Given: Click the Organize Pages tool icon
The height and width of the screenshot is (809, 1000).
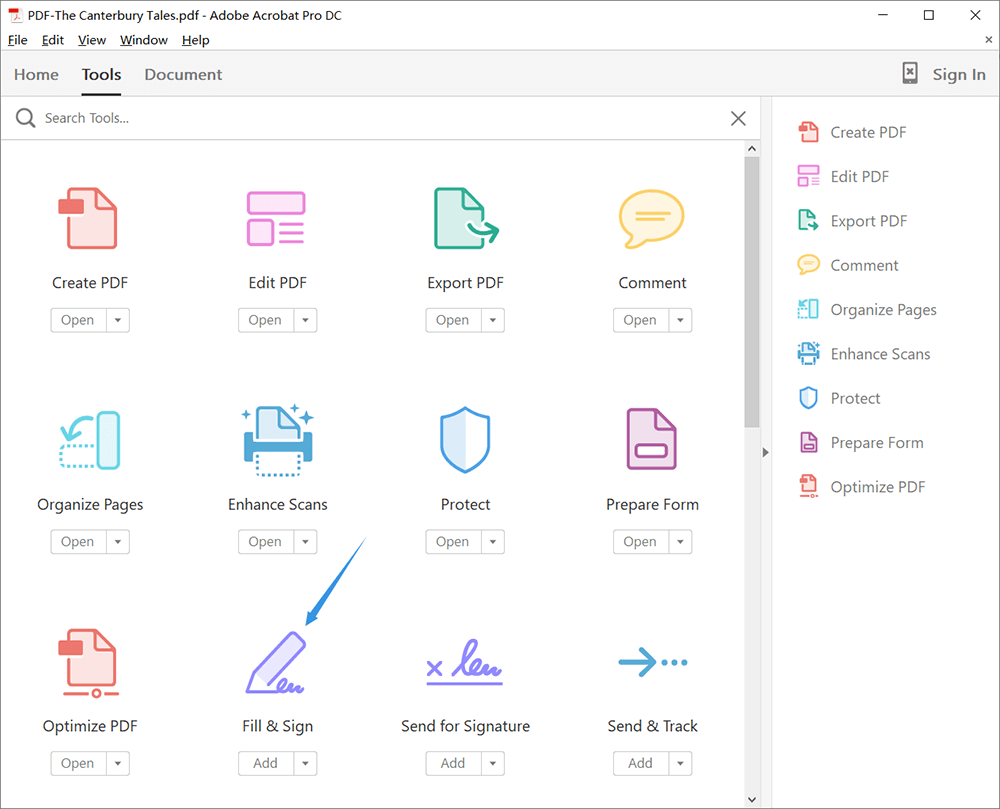Looking at the screenshot, I should click(90, 440).
